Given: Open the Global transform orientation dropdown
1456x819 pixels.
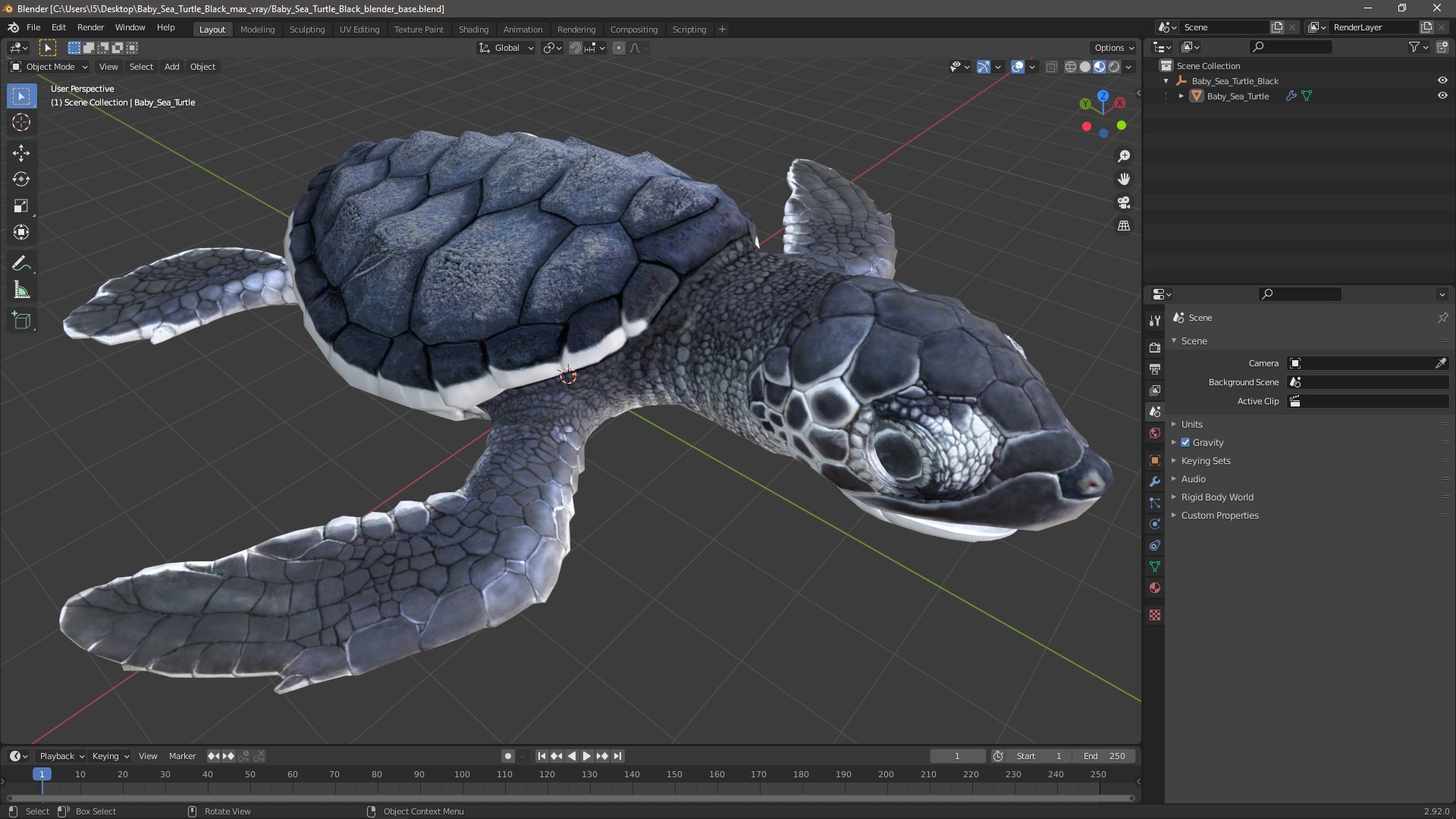Looking at the screenshot, I should [x=507, y=48].
